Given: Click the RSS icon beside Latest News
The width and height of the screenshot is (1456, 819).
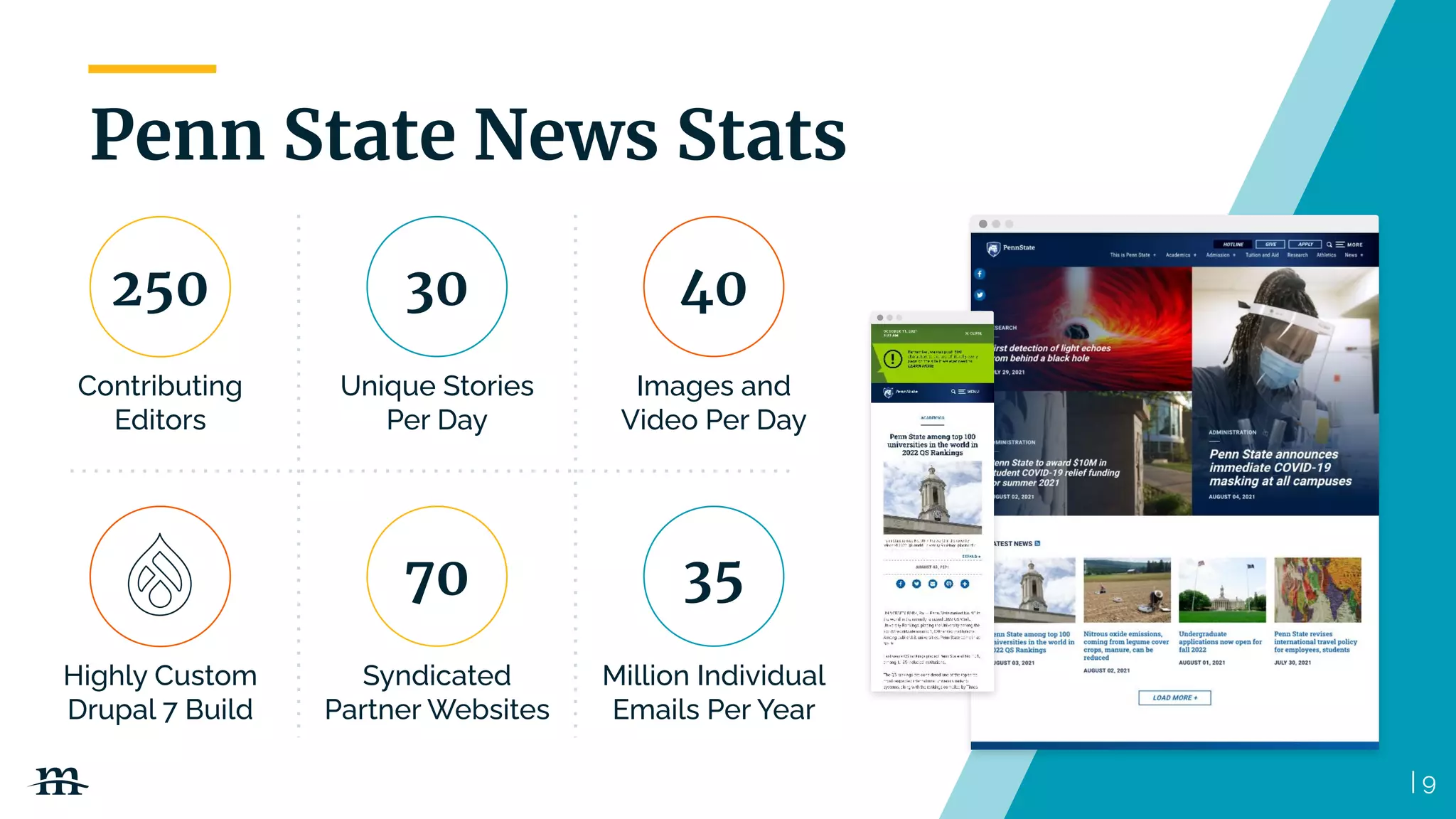Looking at the screenshot, I should tap(1037, 543).
